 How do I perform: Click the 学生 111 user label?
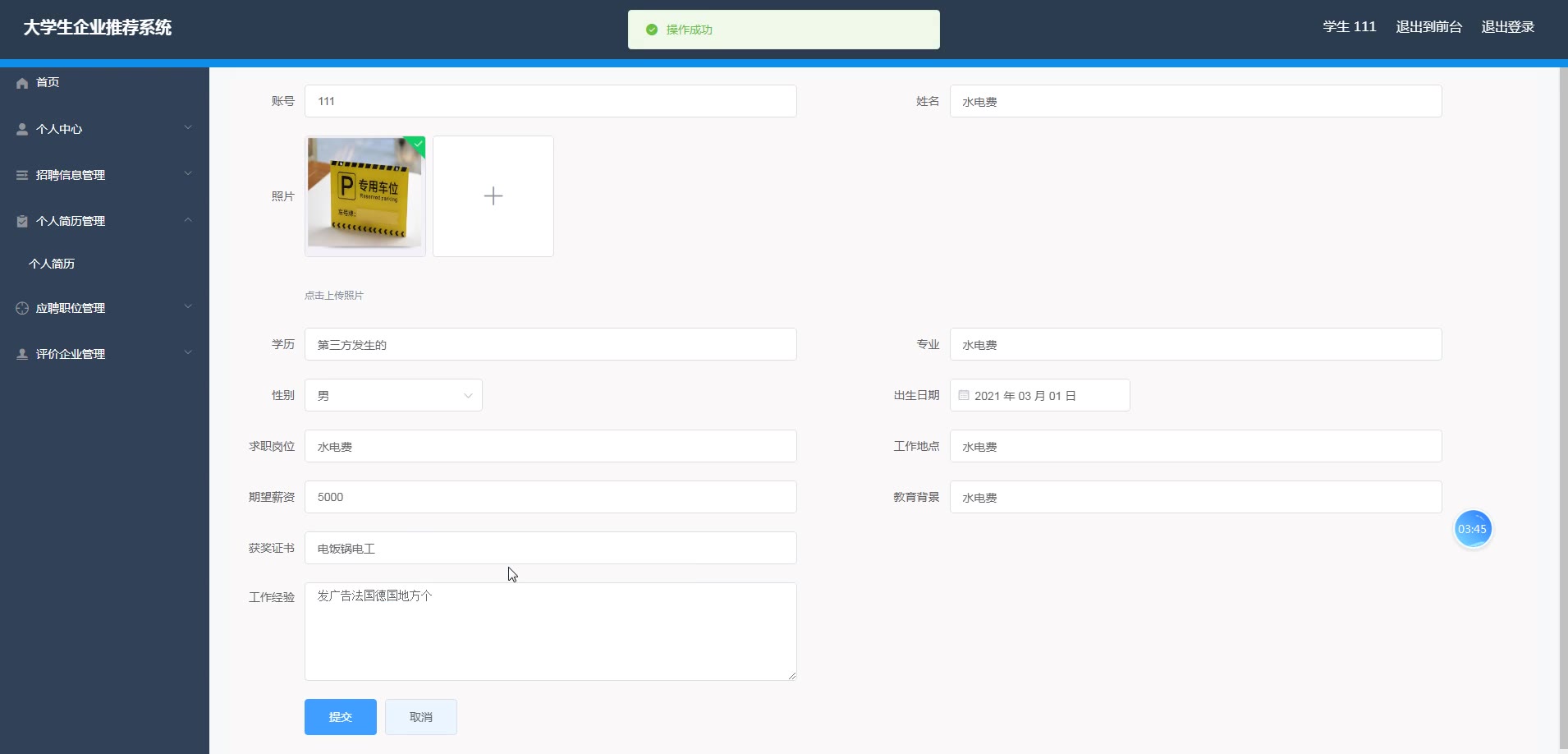(x=1350, y=27)
